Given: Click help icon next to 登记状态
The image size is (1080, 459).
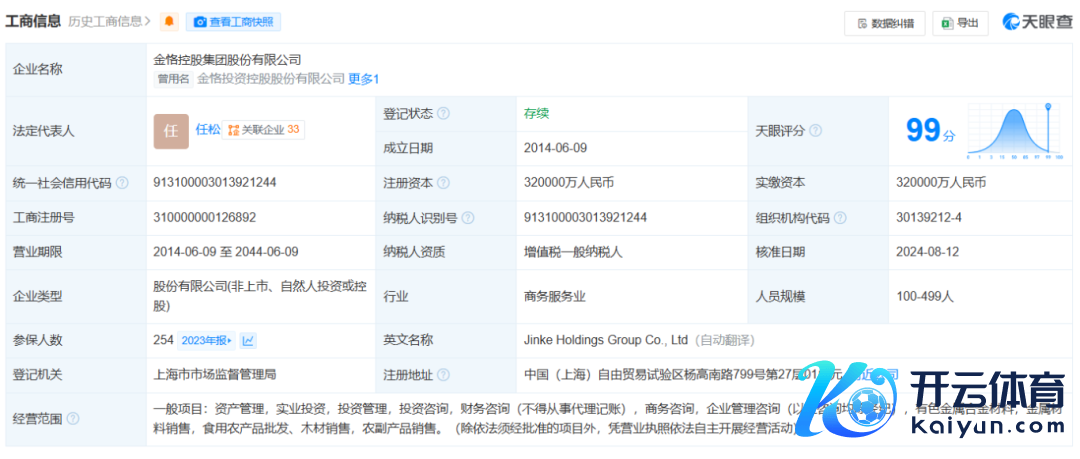Looking at the screenshot, I should point(443,114).
